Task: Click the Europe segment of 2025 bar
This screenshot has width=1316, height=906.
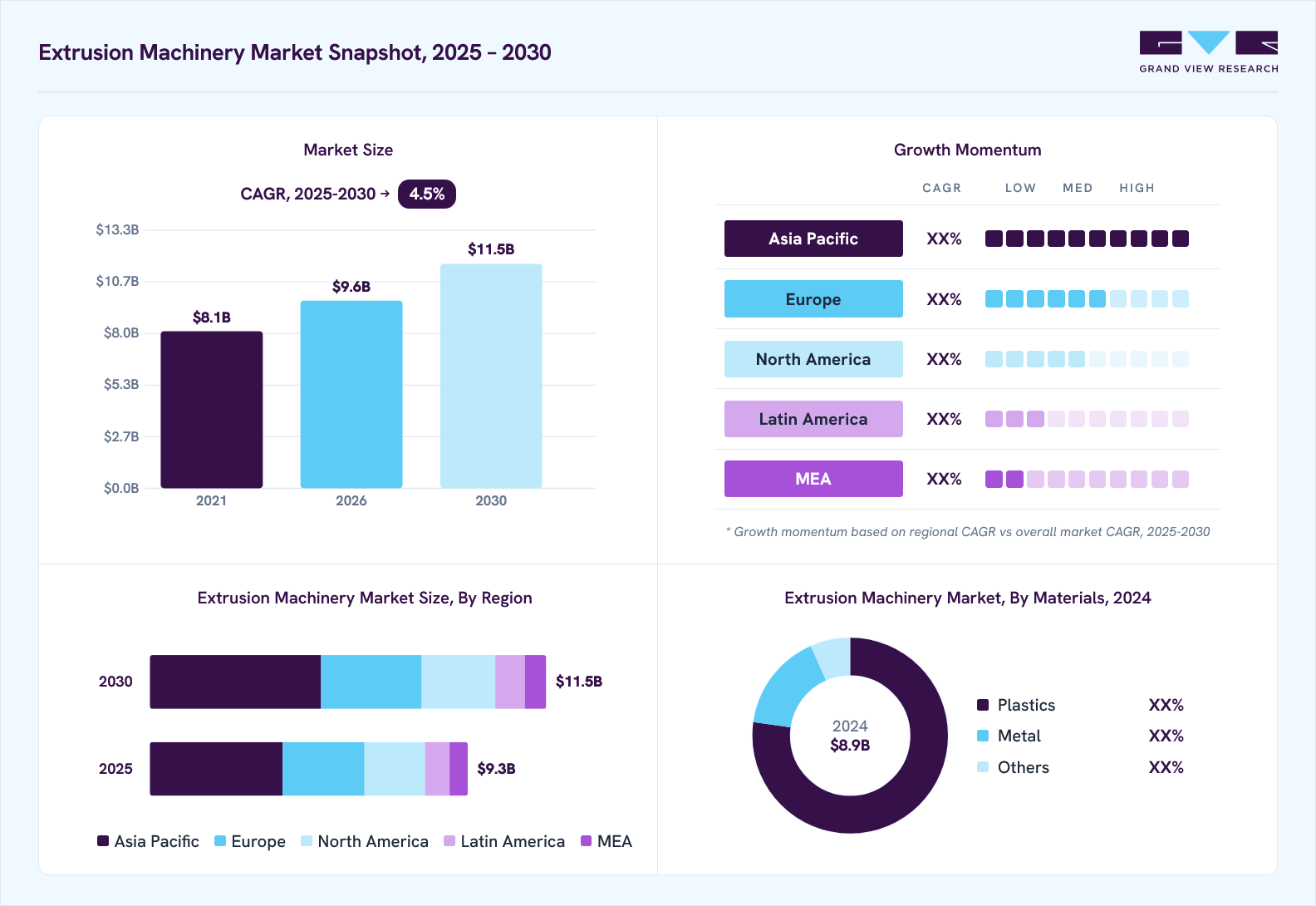Action: tap(323, 769)
